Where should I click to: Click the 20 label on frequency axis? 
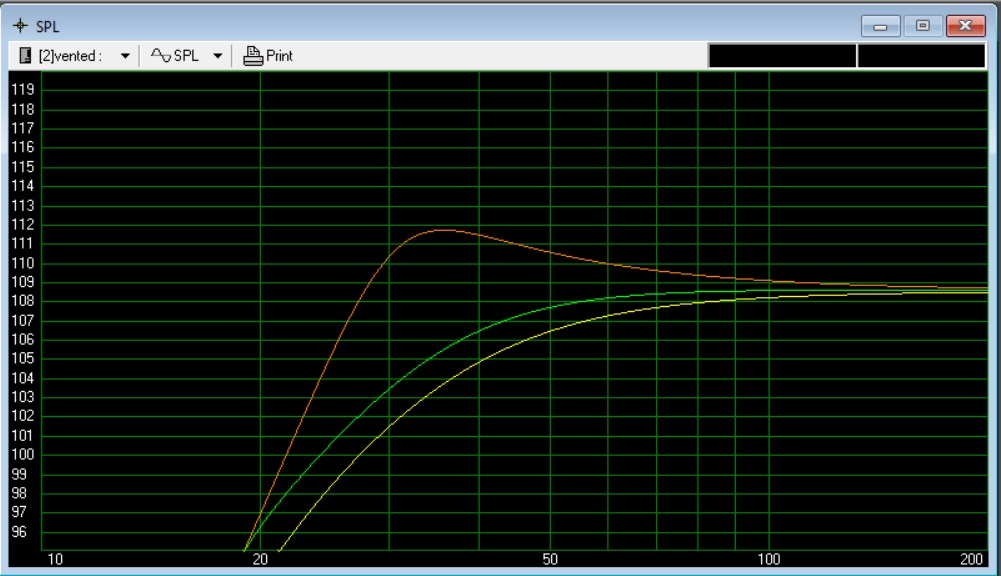(260, 559)
